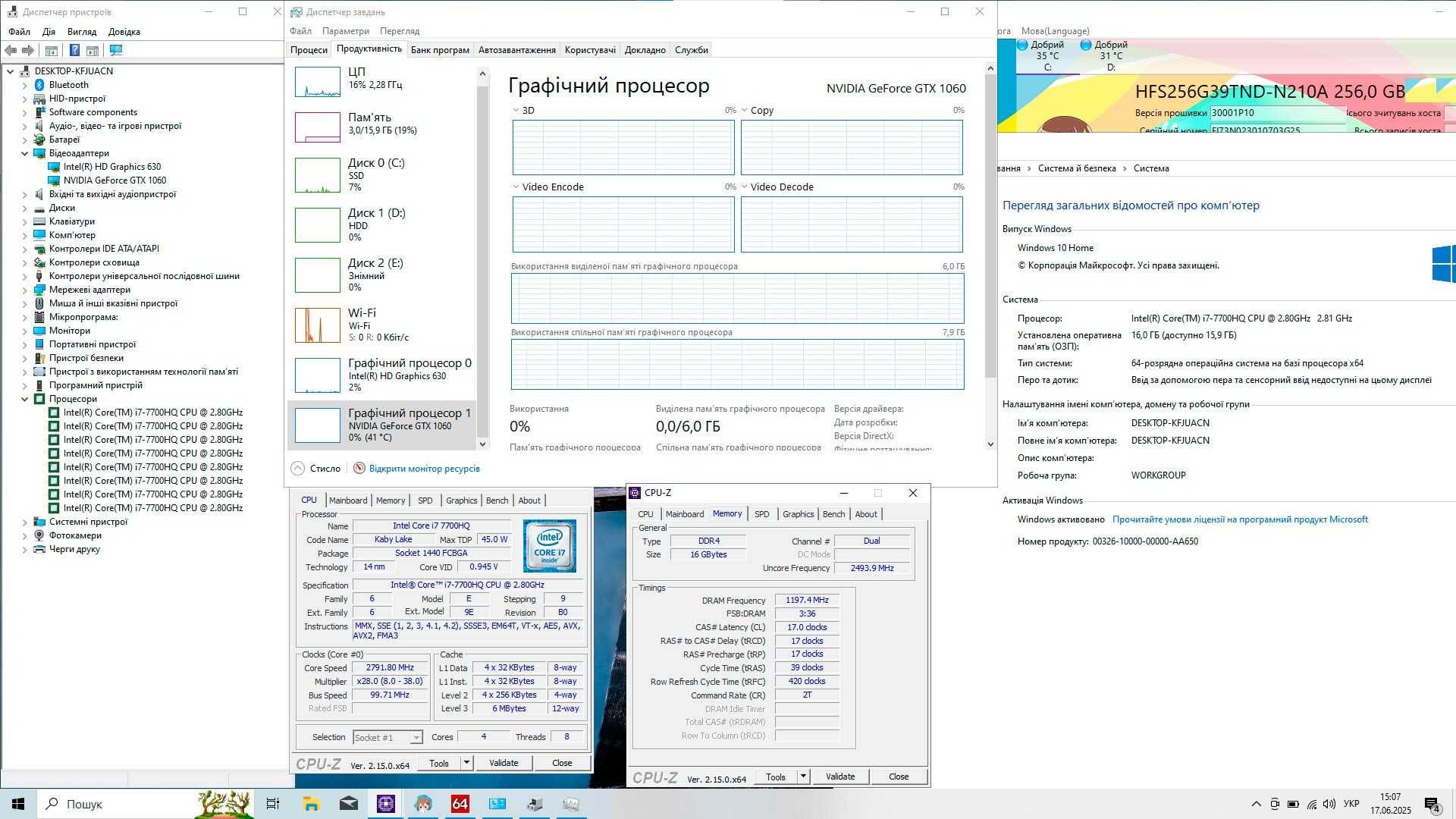Click Відкрити монітор ресурсів link

coord(425,469)
